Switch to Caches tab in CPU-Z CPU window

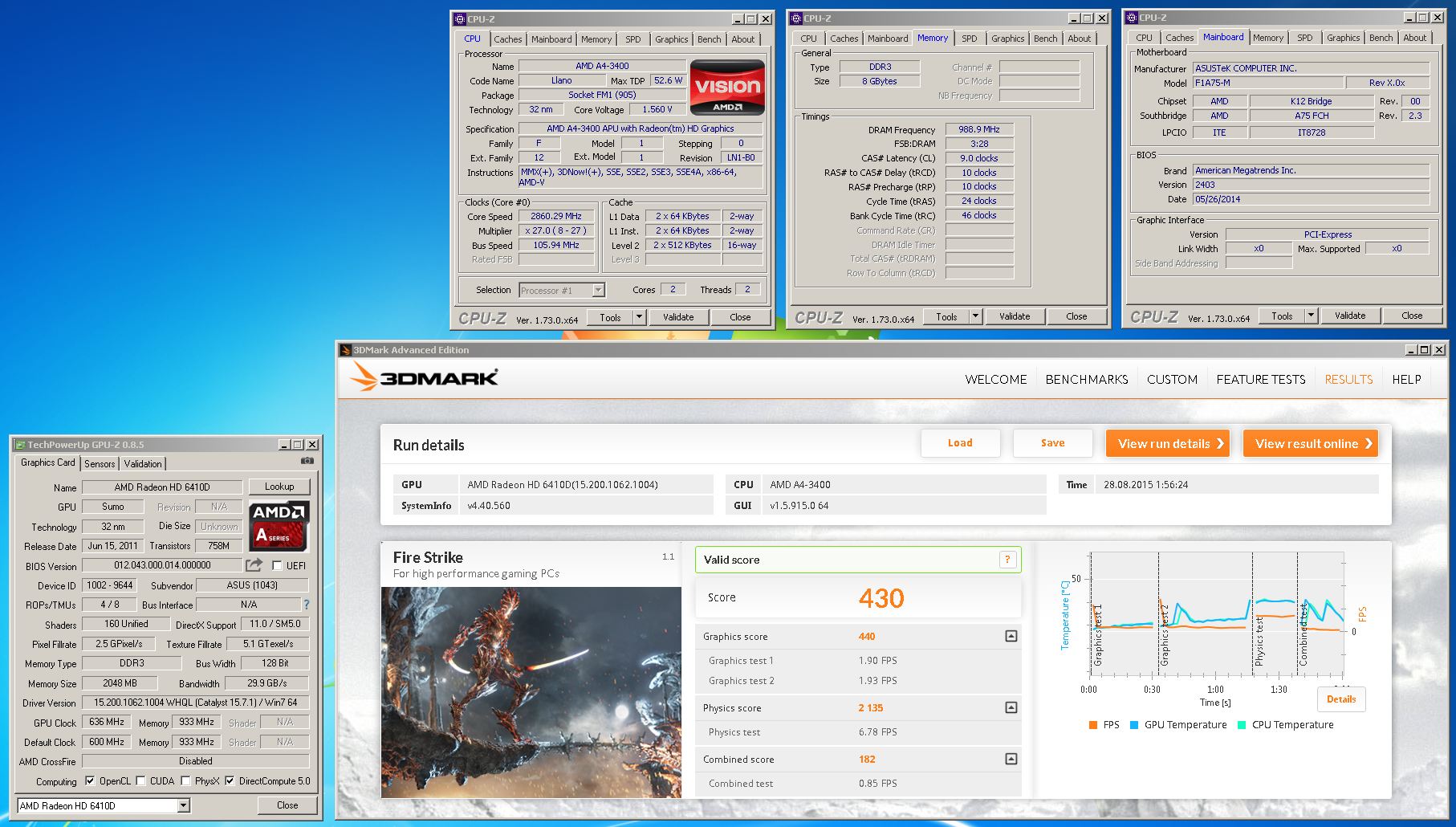[507, 39]
